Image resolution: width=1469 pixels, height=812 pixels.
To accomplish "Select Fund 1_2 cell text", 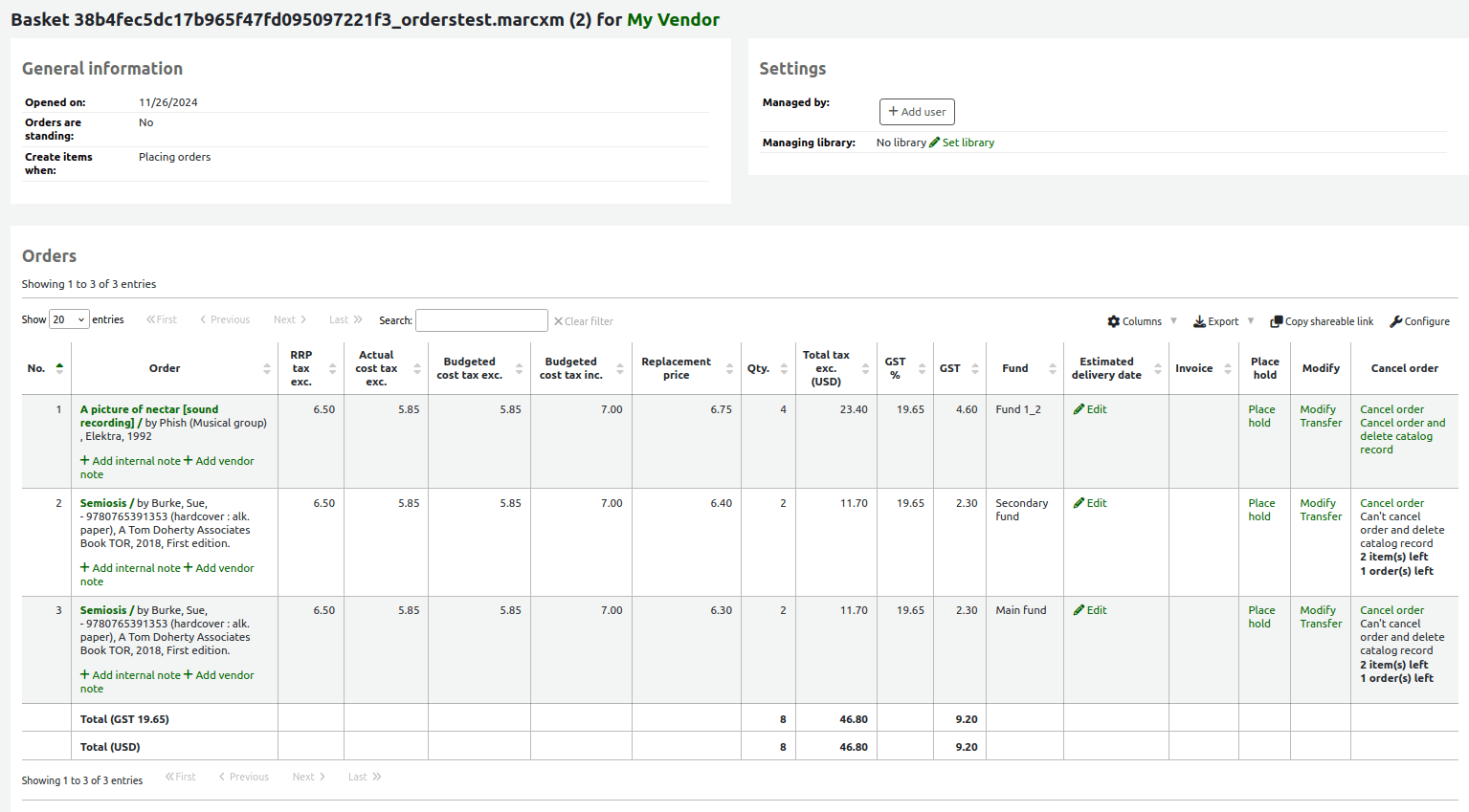I will tap(1017, 409).
